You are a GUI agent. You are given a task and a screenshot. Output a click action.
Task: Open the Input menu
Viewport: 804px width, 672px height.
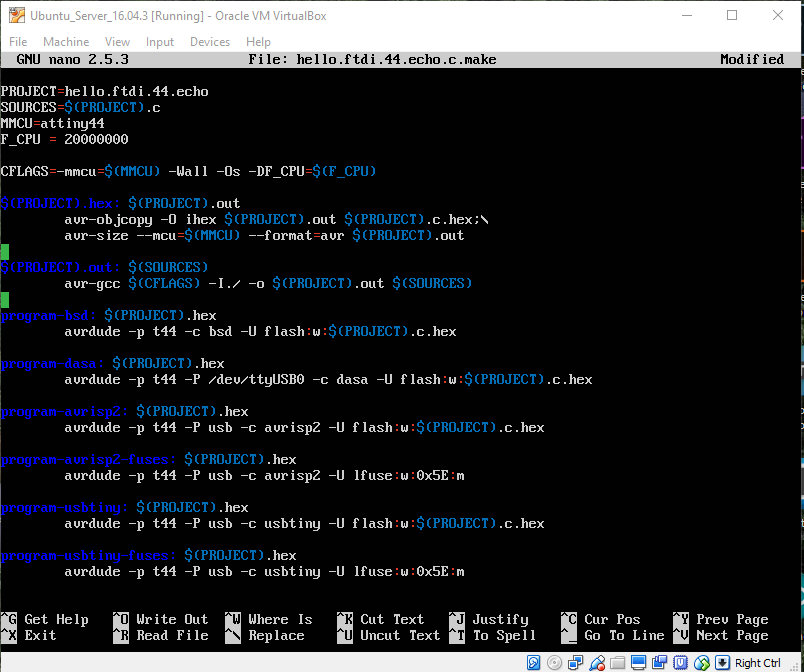click(159, 42)
